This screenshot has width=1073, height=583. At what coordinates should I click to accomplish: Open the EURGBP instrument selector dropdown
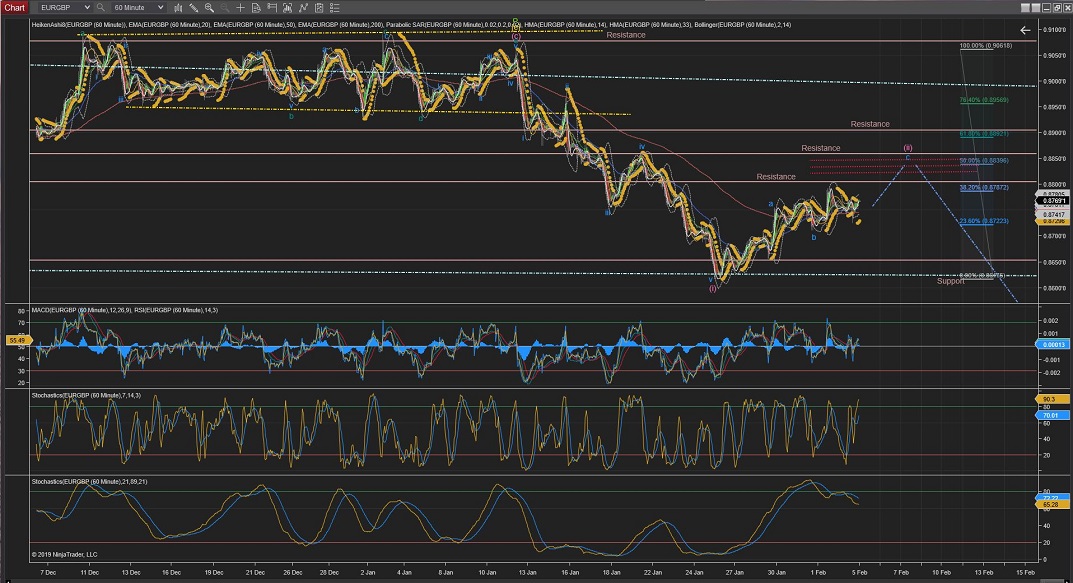[x=64, y=8]
